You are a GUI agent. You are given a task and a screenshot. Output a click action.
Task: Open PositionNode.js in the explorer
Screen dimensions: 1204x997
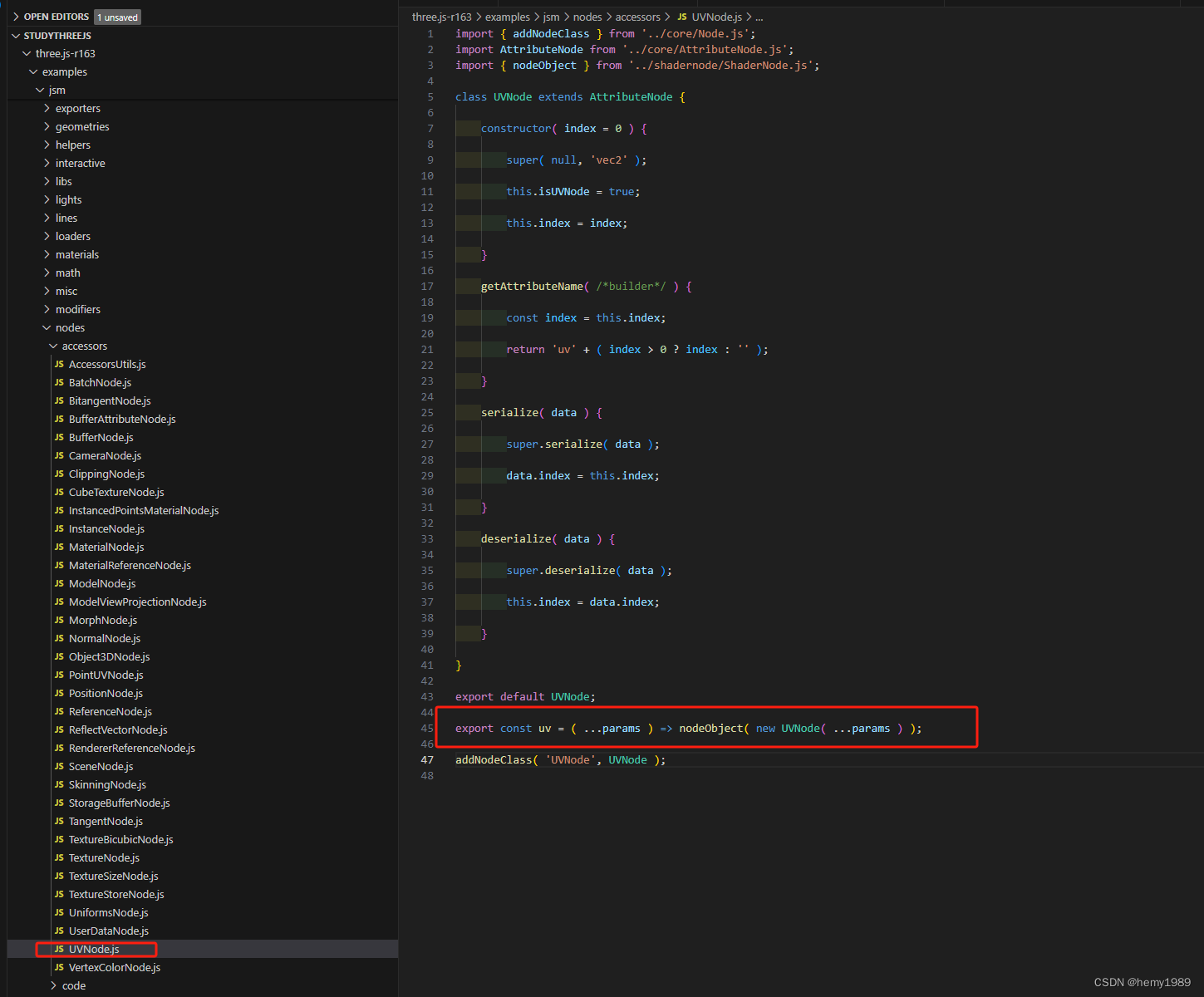coord(106,693)
